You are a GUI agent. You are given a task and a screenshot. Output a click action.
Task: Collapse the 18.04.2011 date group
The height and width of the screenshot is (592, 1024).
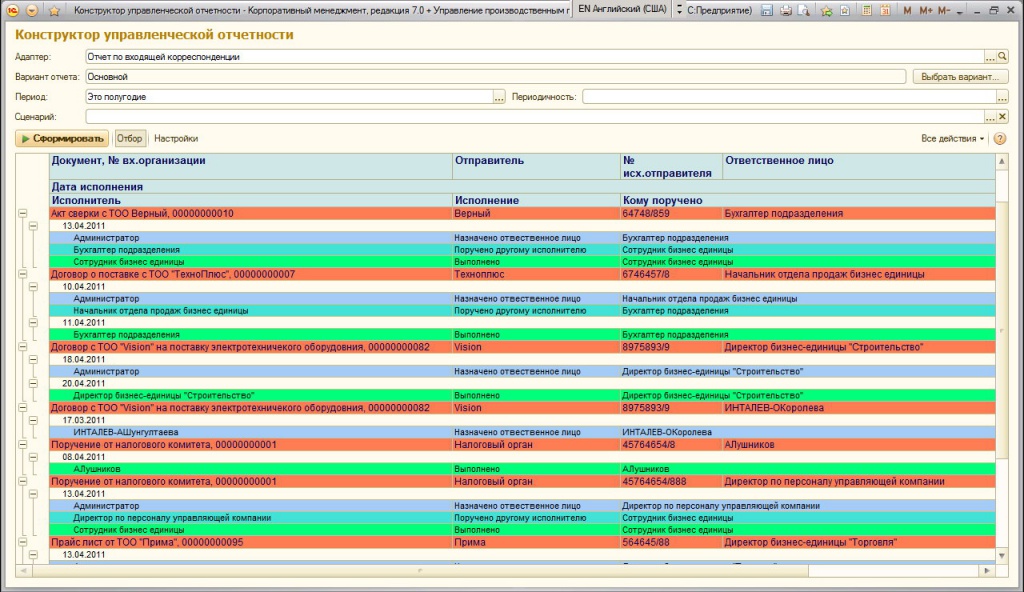pos(33,359)
